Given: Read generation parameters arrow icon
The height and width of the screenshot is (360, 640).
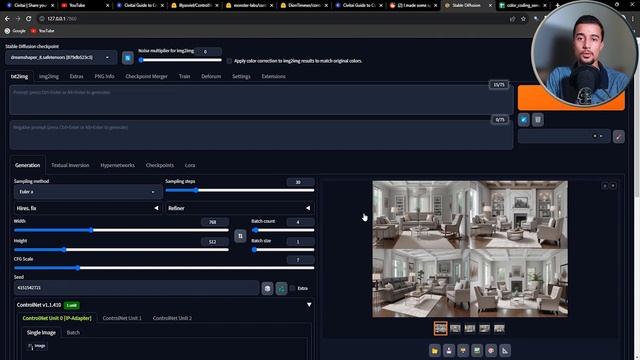Looking at the screenshot, I should pos(524,120).
